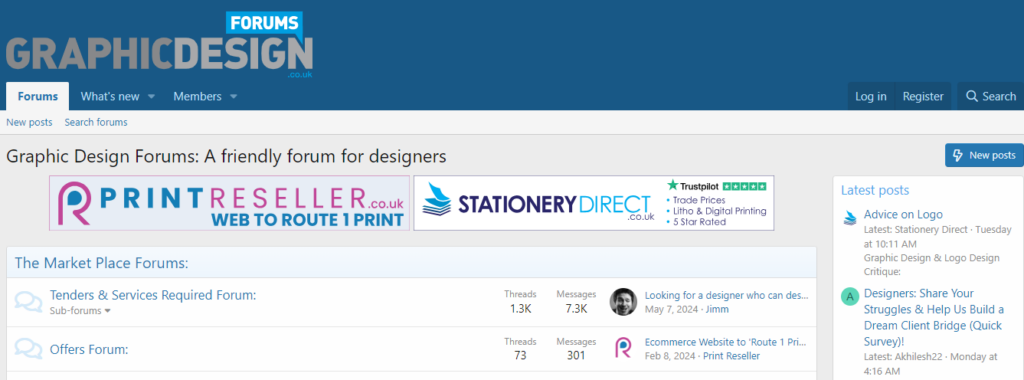Viewport: 1024px width, 380px height.
Task: Click green 'A' avatar for Akhilesh22 post
Action: 850,297
